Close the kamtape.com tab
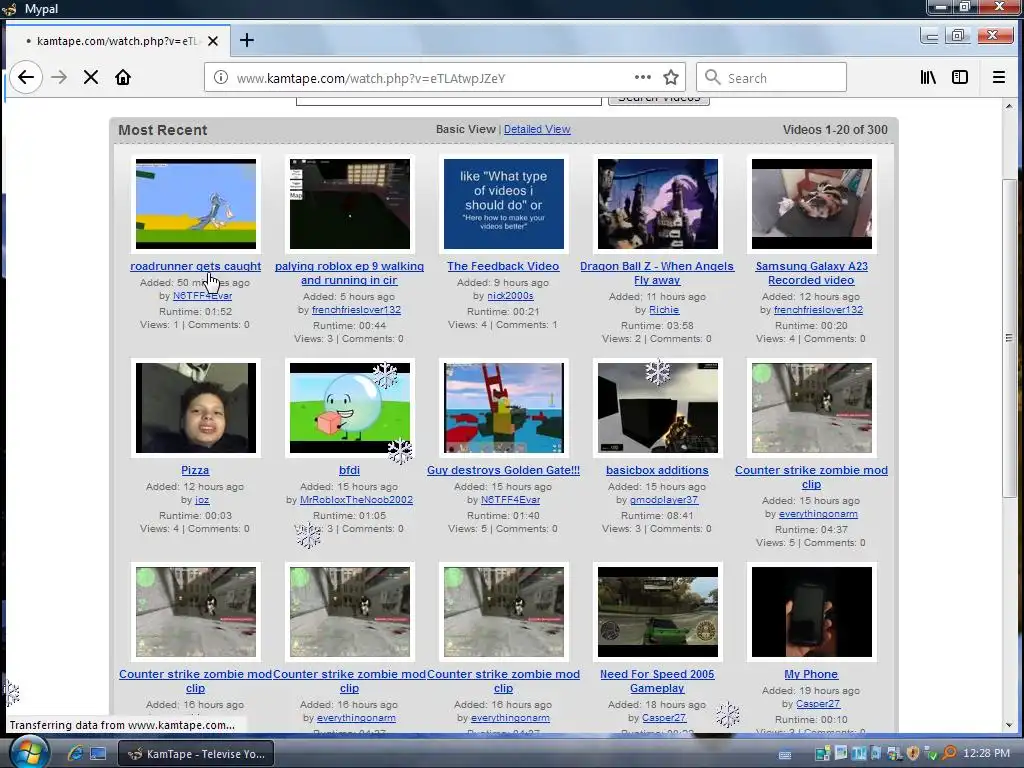 tap(213, 41)
